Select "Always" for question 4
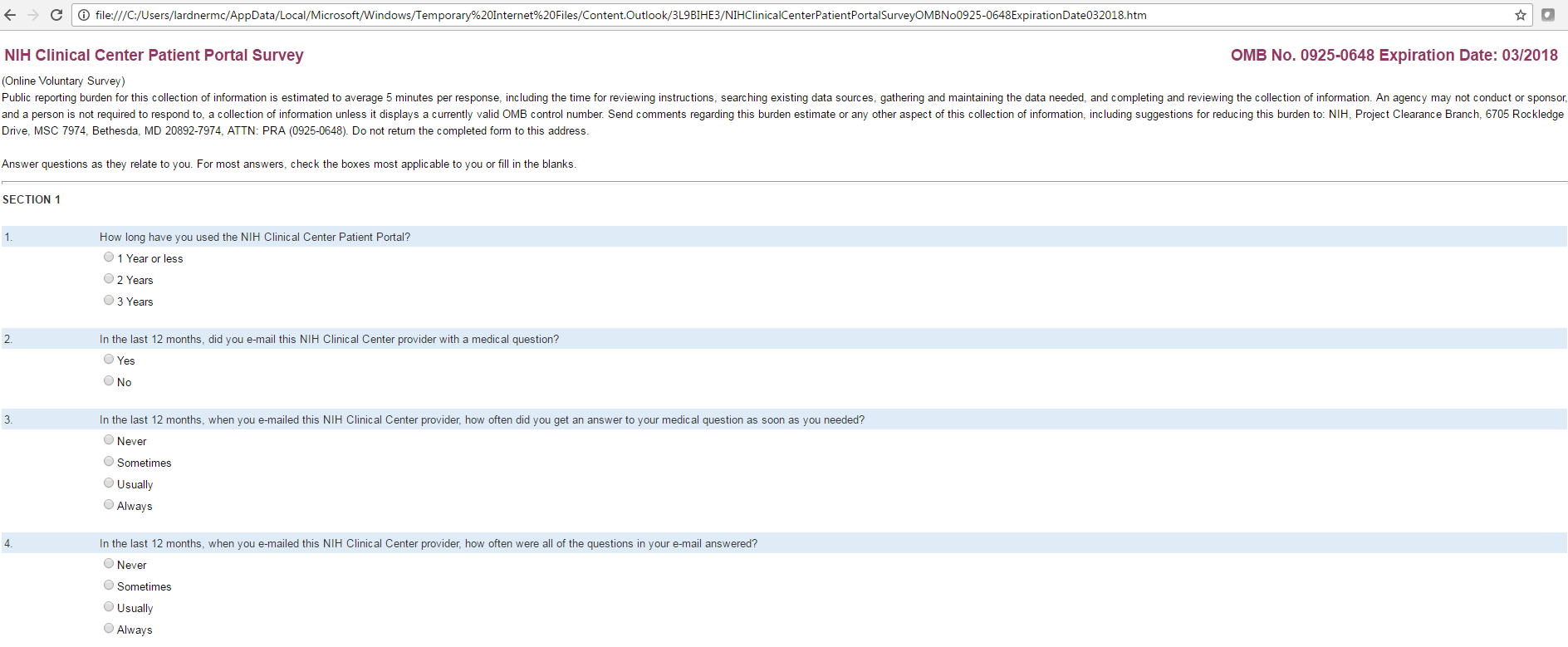 pyautogui.click(x=109, y=629)
